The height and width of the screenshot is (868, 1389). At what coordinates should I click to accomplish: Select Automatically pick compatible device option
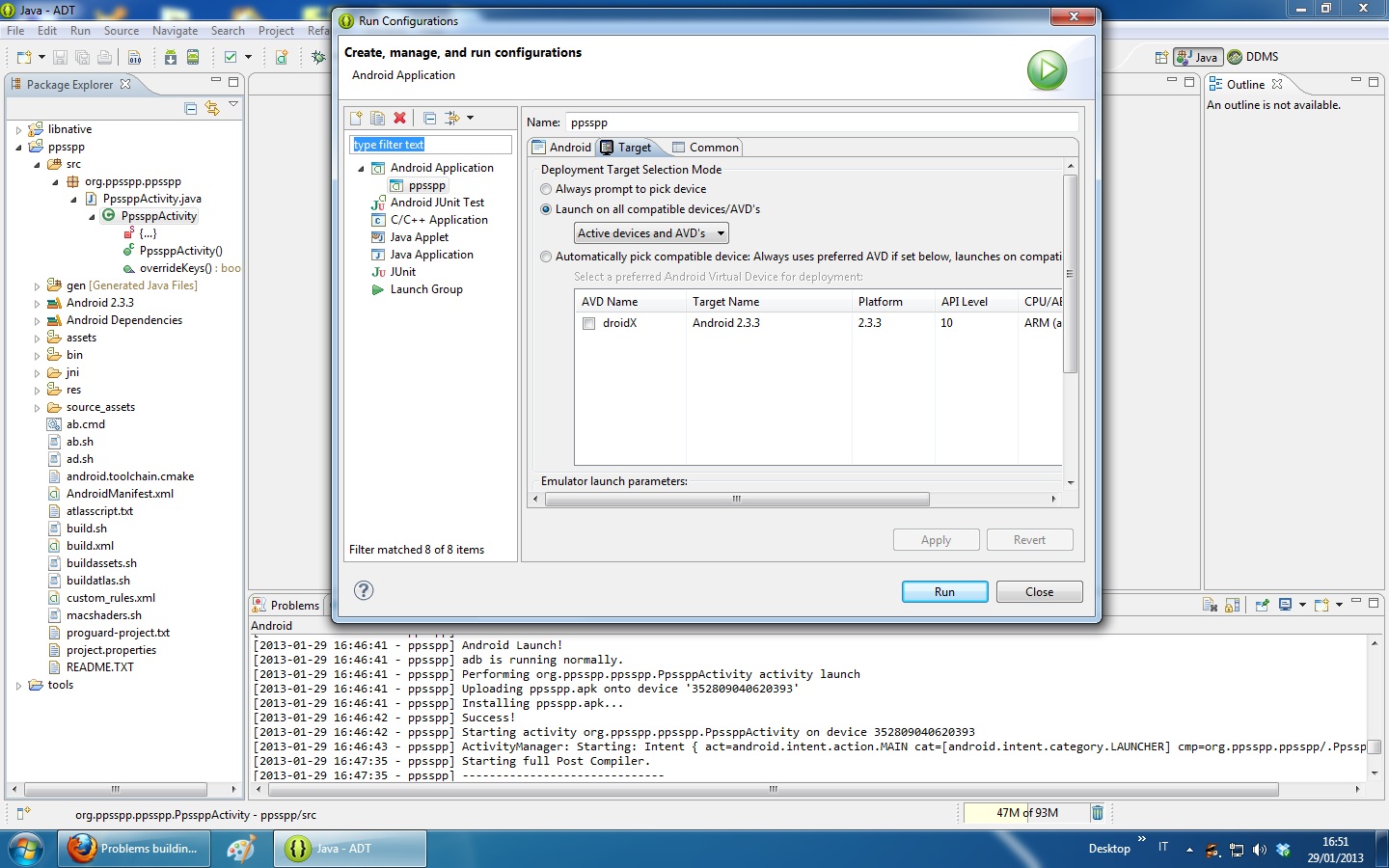pos(547,257)
